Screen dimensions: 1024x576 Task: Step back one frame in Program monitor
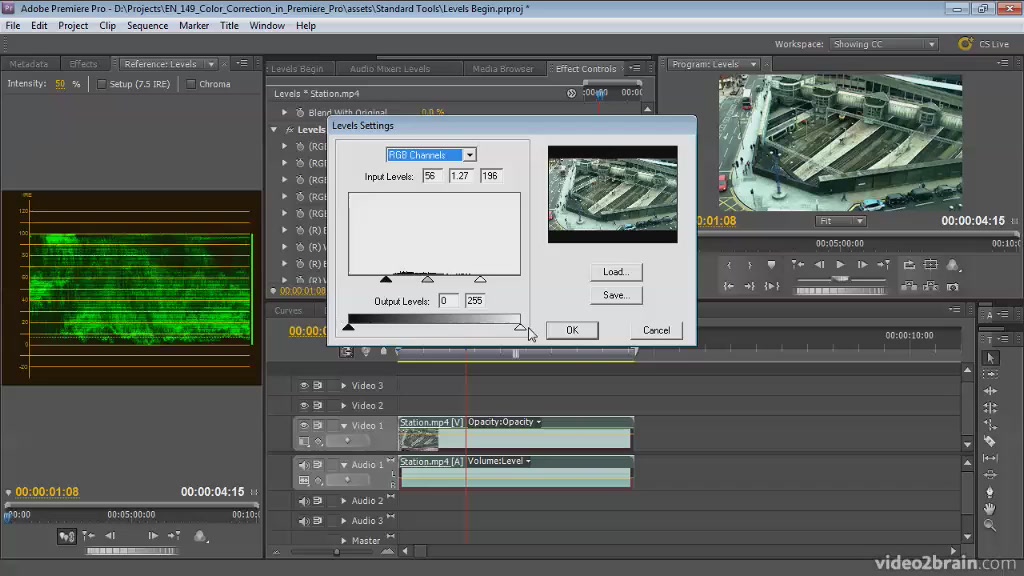pyautogui.click(x=819, y=264)
